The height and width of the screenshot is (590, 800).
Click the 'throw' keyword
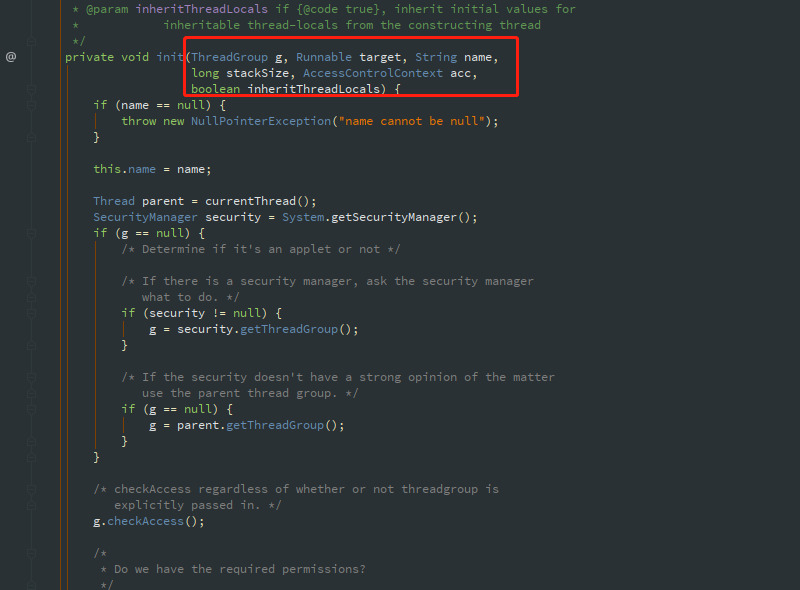138,121
